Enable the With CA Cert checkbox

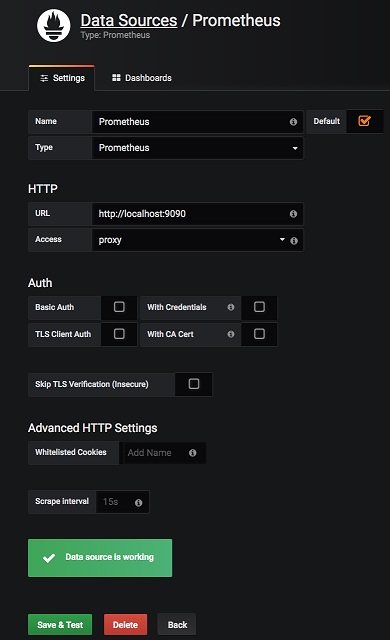[259, 334]
